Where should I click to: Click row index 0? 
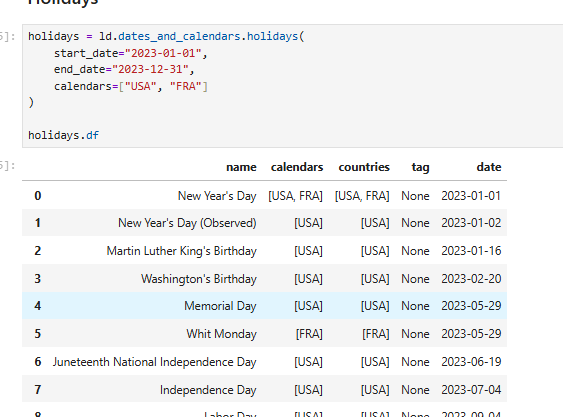(38, 196)
